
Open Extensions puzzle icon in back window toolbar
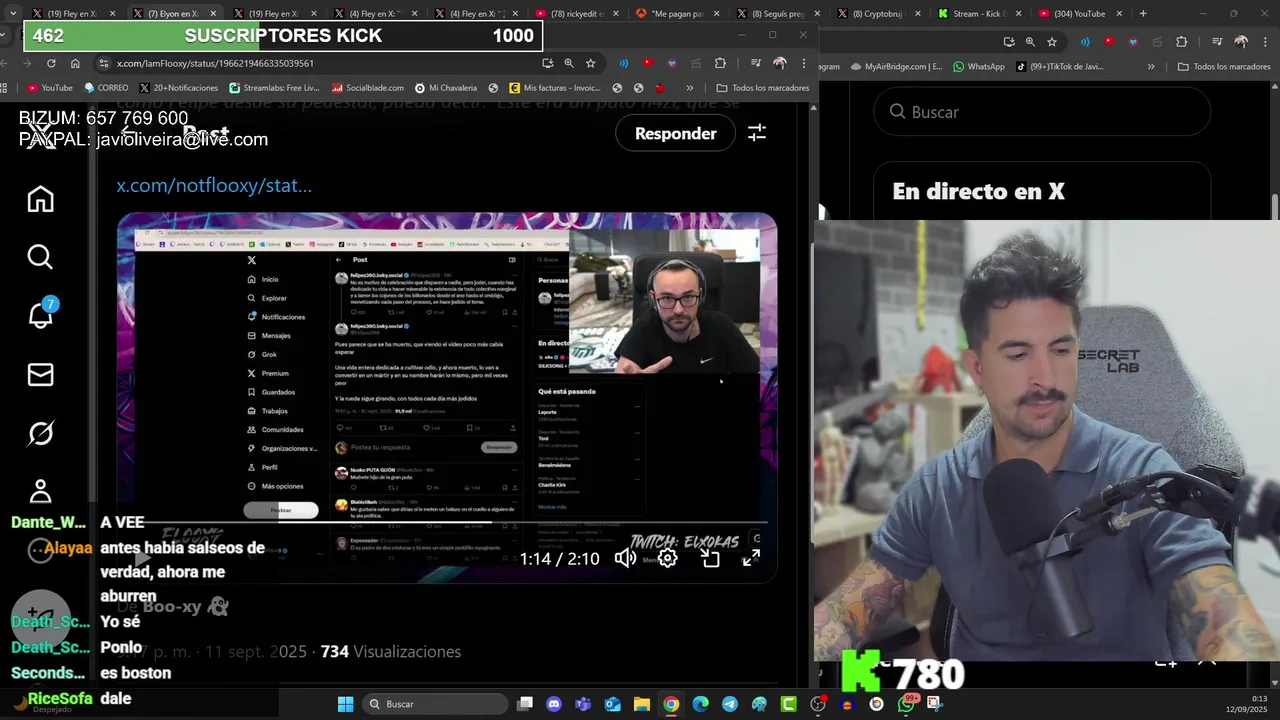click(x=1182, y=42)
